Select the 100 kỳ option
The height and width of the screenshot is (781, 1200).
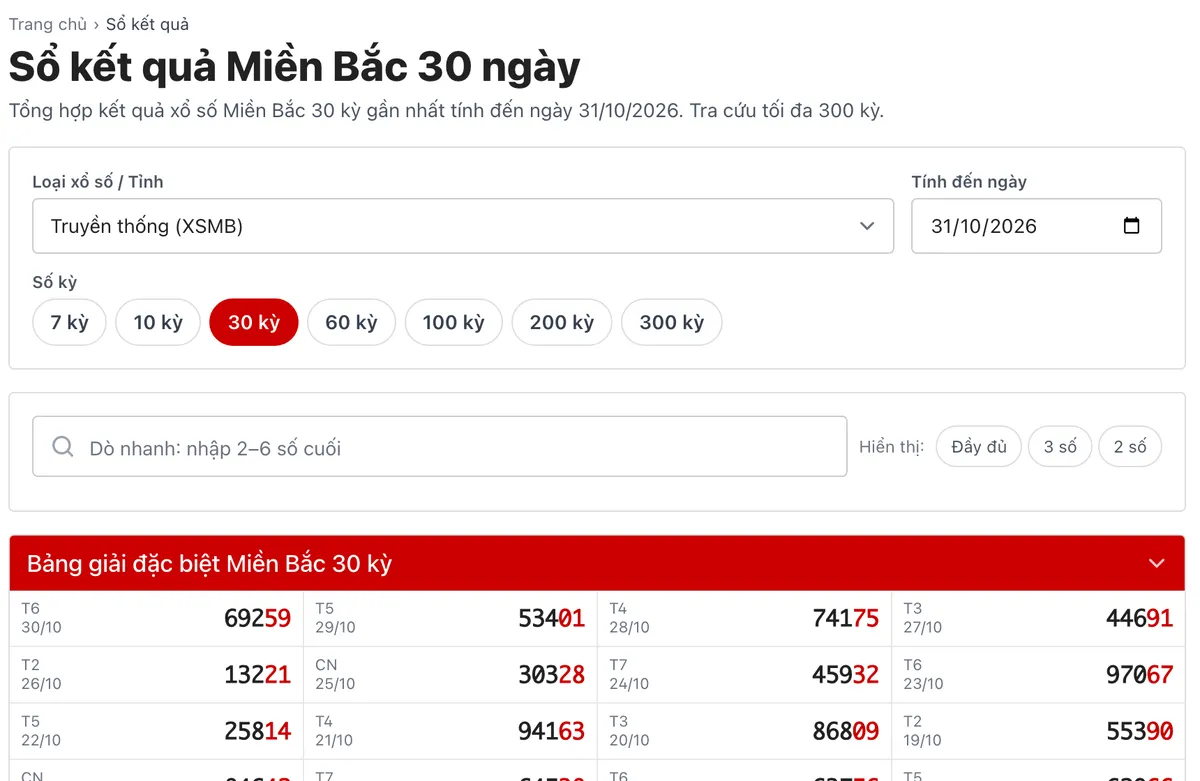(x=454, y=322)
